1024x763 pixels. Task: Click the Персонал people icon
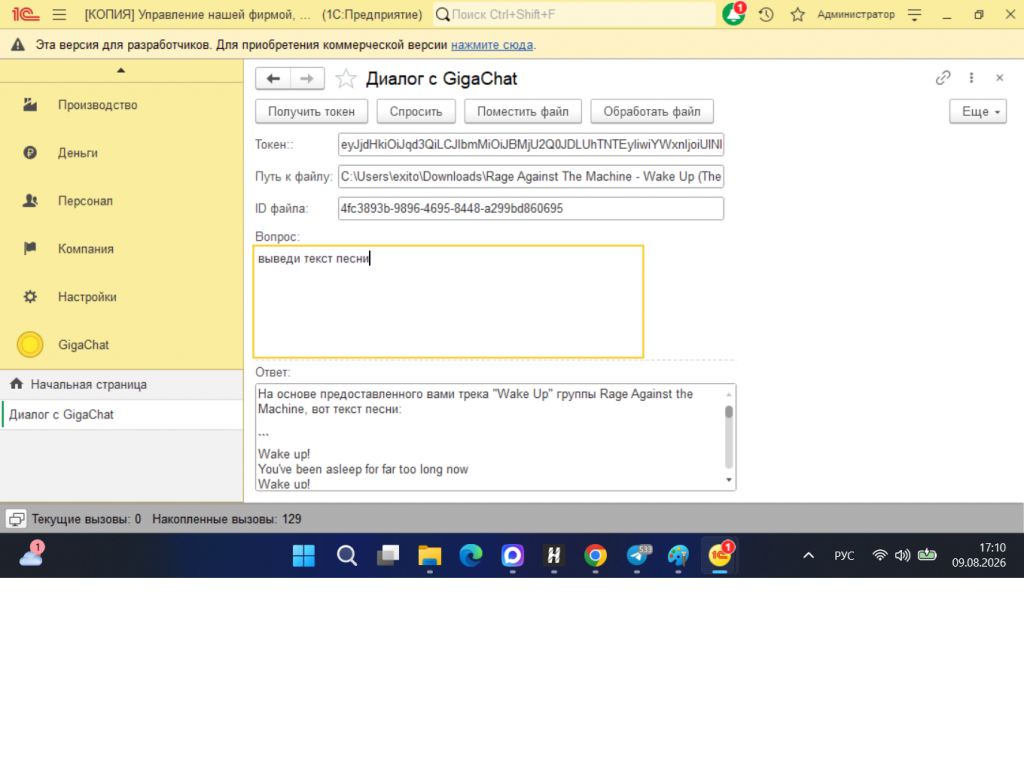point(30,201)
